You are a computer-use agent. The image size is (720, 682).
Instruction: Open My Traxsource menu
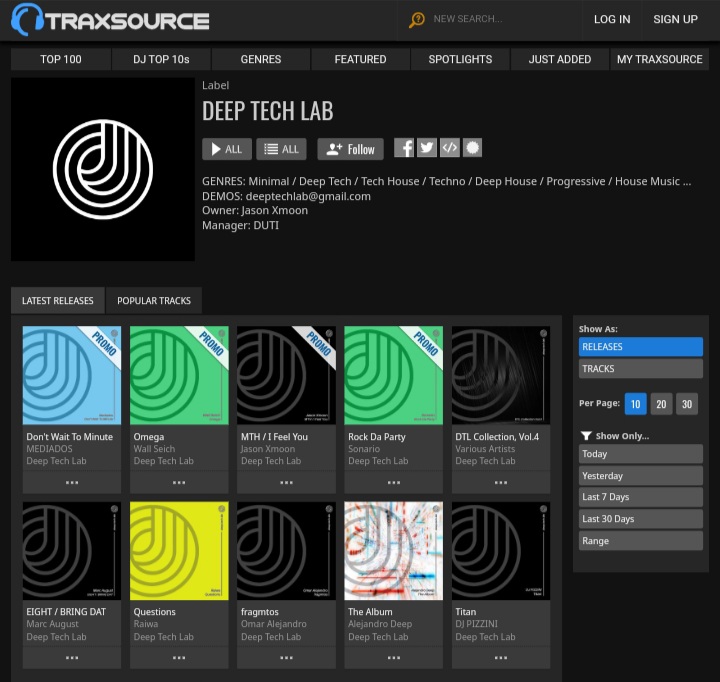click(659, 59)
